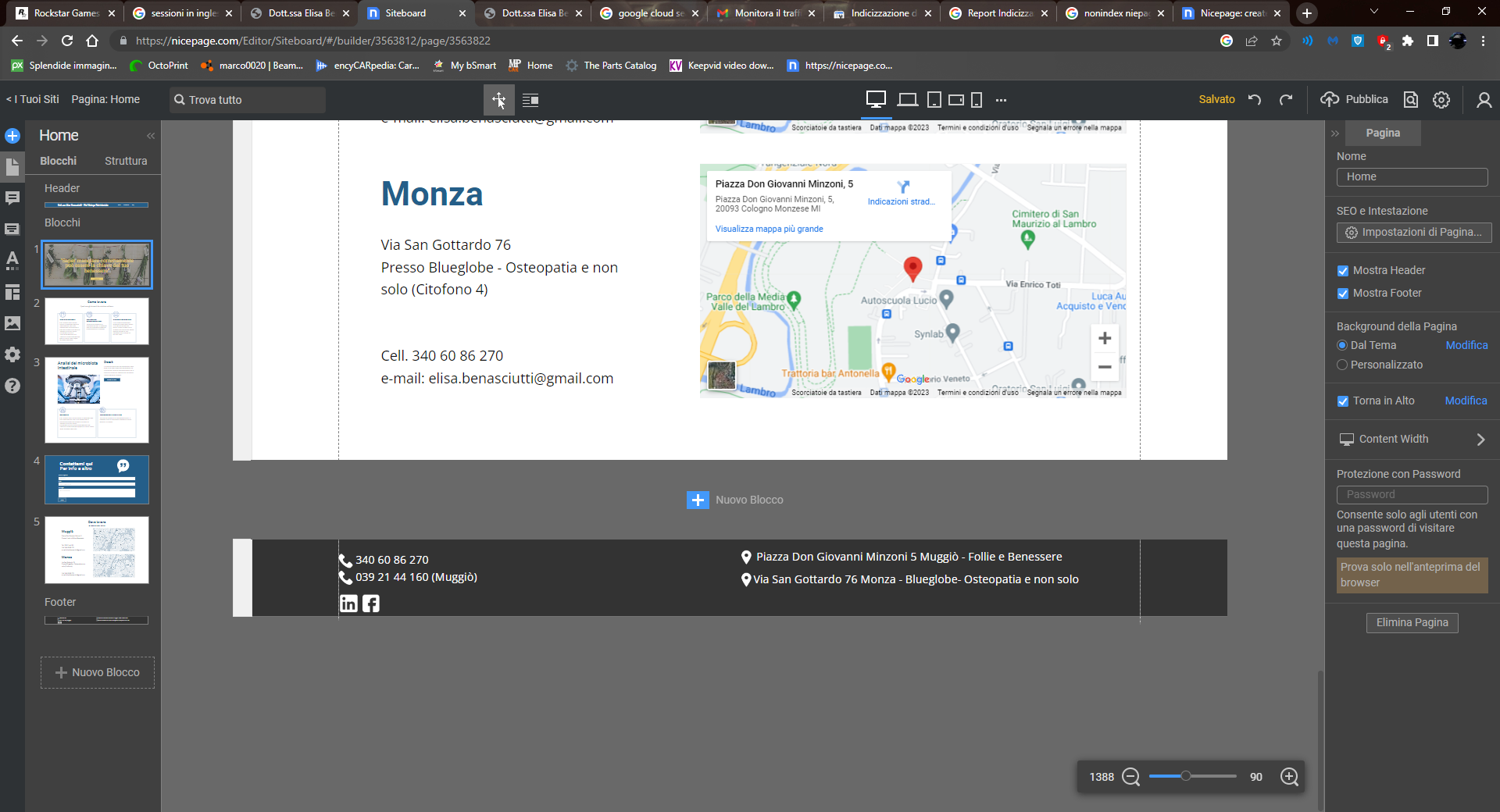Click the redo arrow

[1286, 99]
